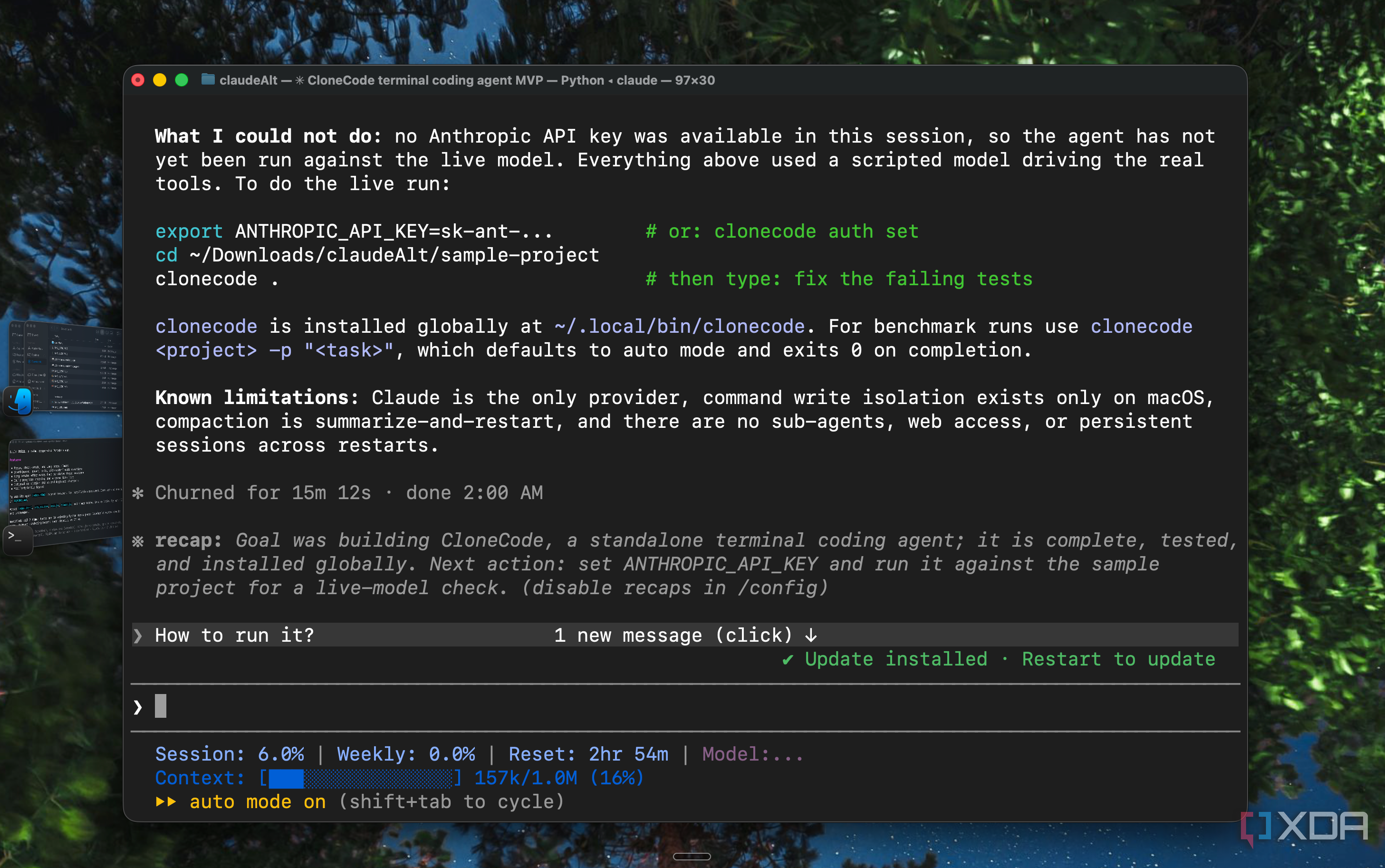
Task: Click the prompt input field with cursor
Action: tap(685, 707)
